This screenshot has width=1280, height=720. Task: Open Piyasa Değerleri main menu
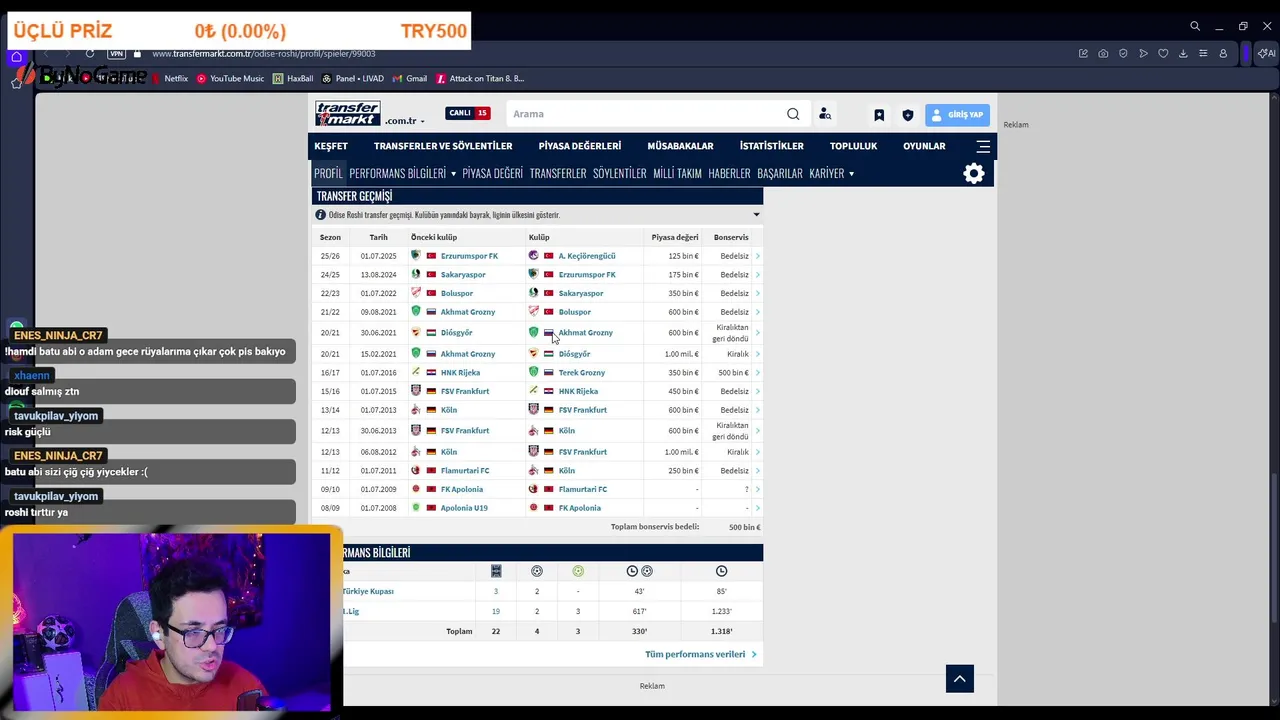(x=580, y=146)
